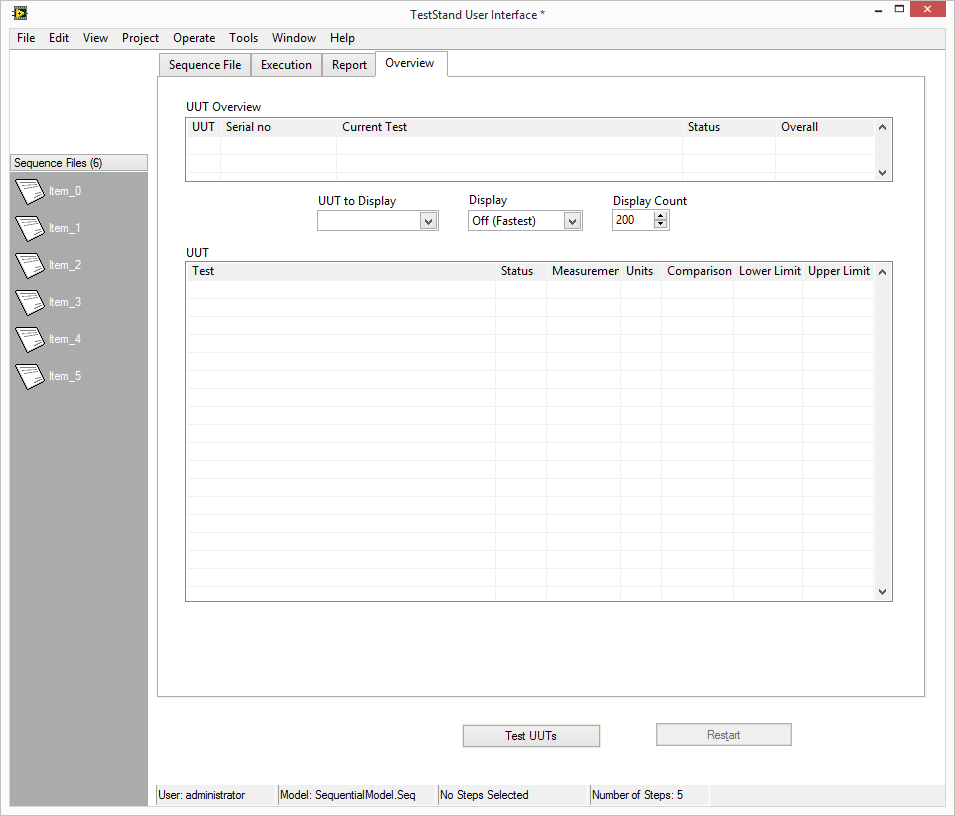
Task: Select the Item_0 sequence file icon
Action: (x=29, y=190)
